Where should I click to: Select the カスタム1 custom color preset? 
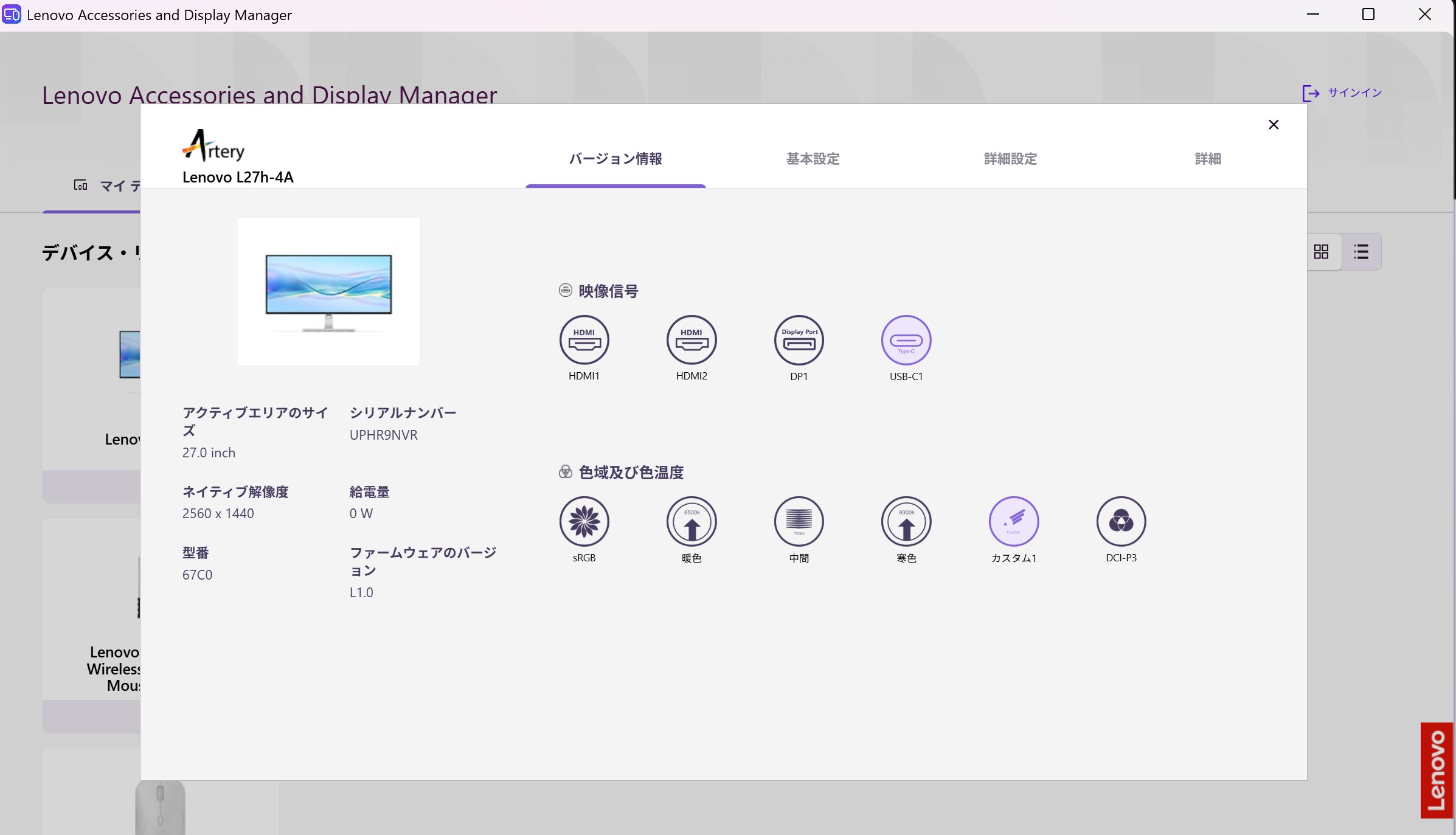[x=1013, y=521]
